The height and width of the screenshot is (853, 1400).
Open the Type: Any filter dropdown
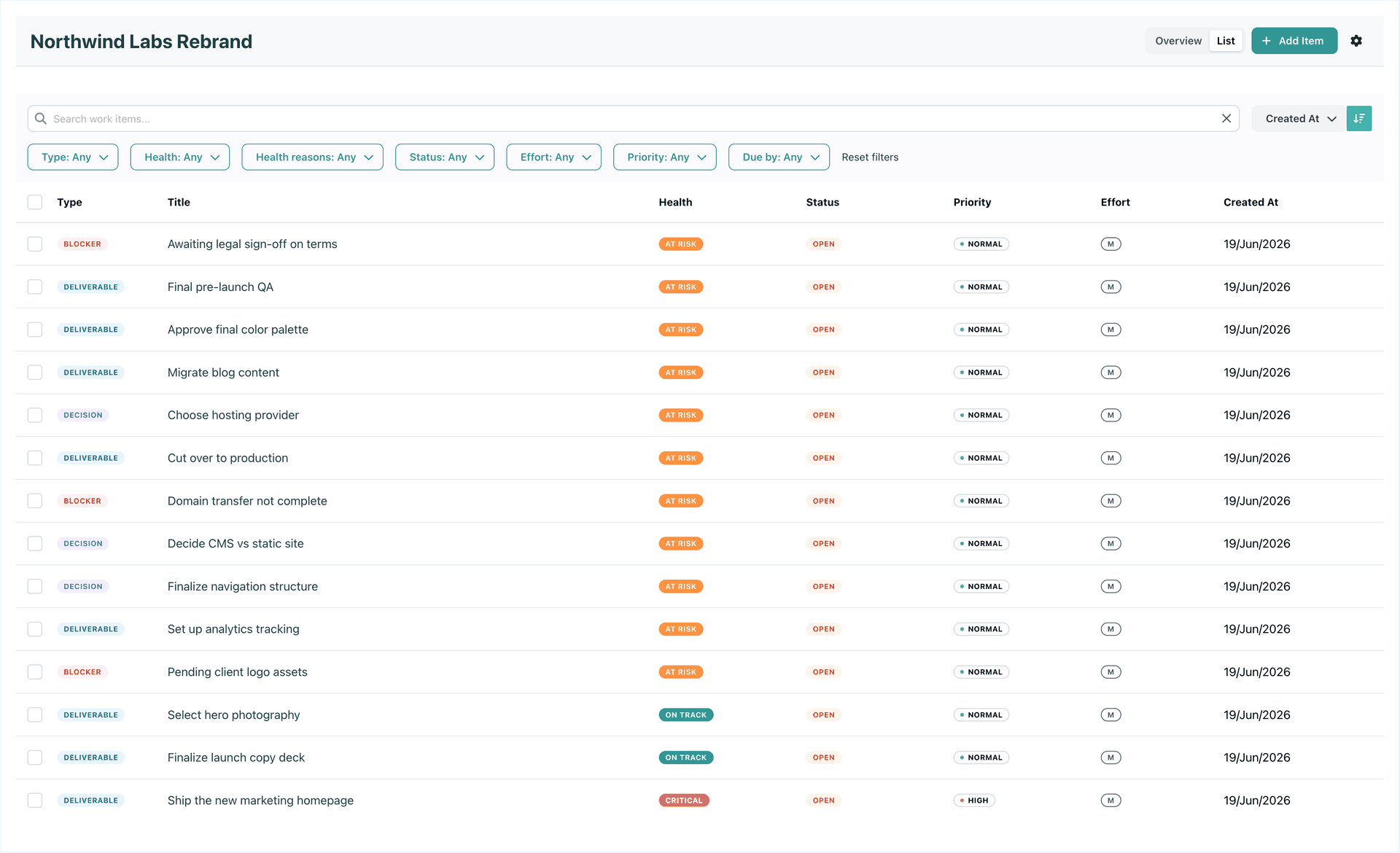coord(73,157)
